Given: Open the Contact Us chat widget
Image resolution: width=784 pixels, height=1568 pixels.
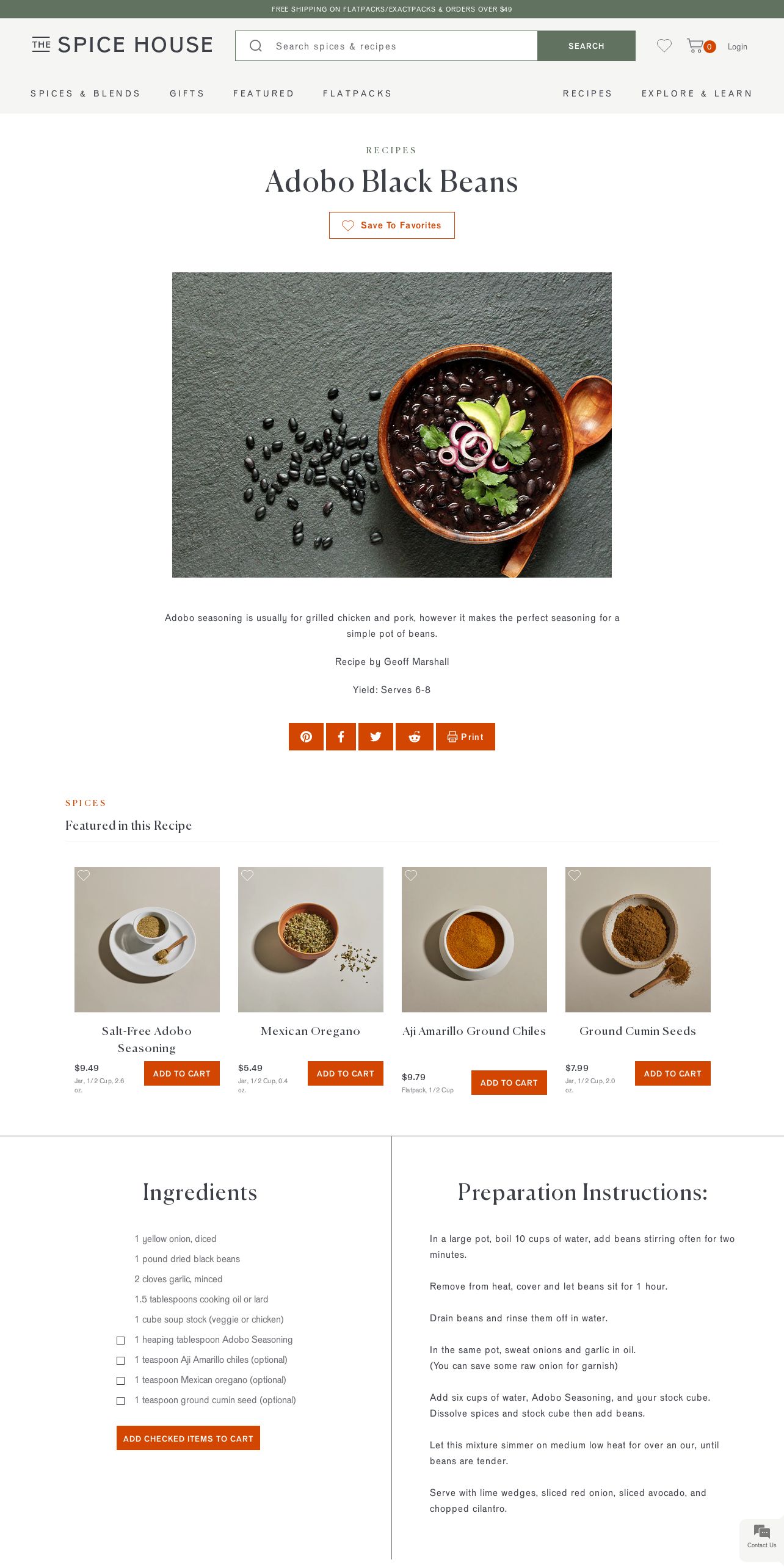Looking at the screenshot, I should (x=761, y=1536).
